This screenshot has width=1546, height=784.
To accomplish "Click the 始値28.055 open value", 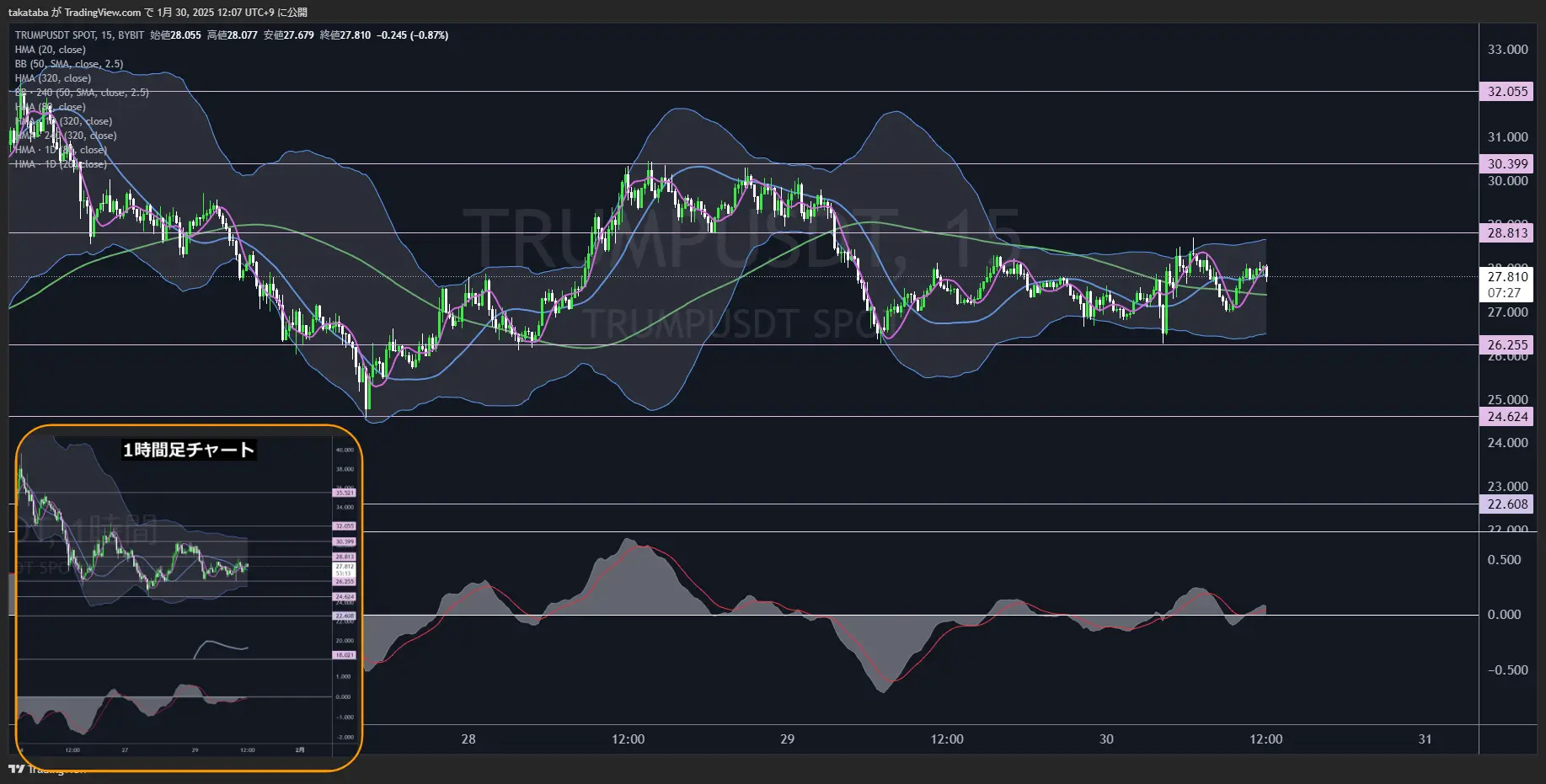I will point(175,35).
